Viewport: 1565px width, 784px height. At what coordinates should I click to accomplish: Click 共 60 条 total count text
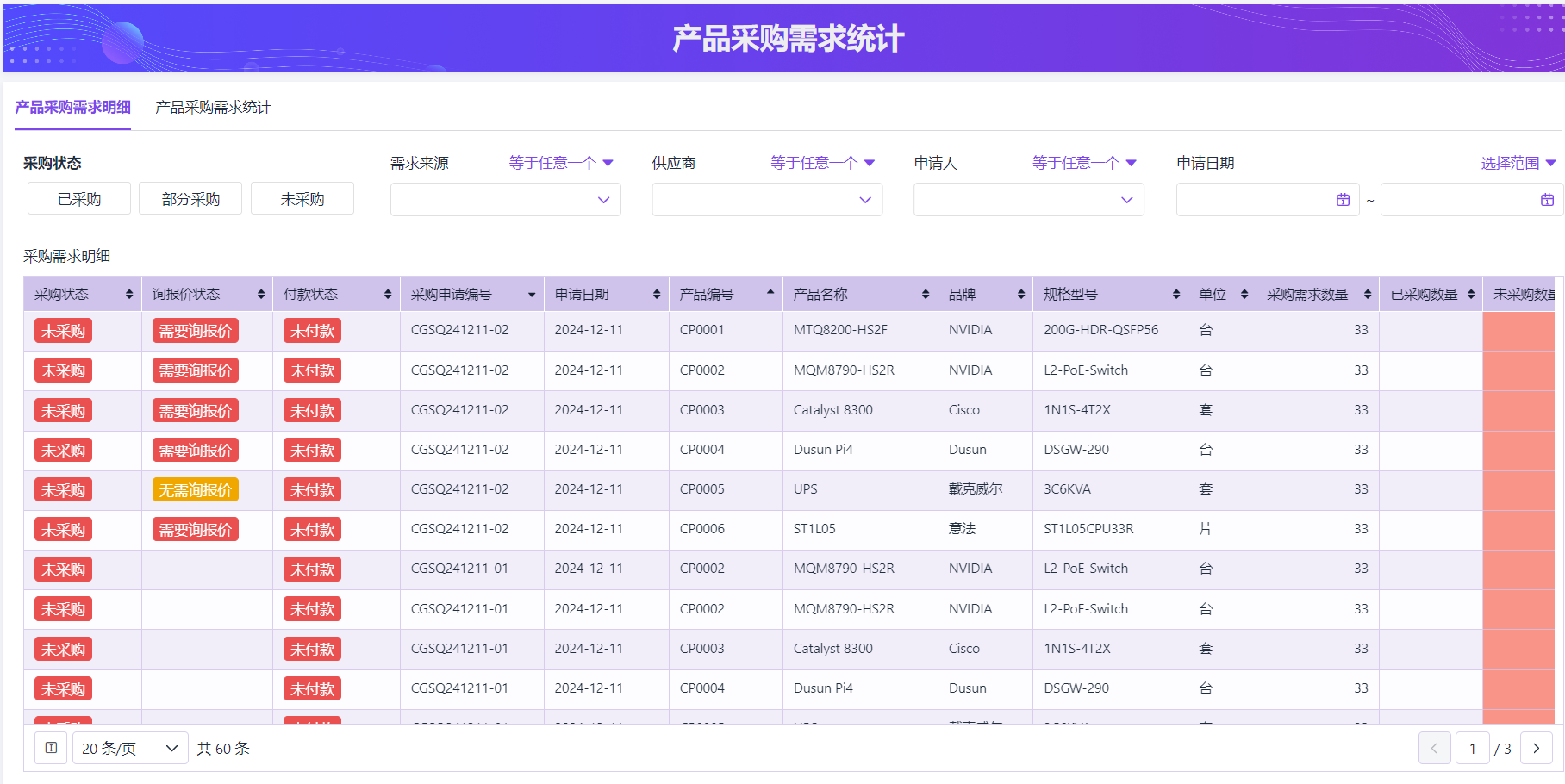pyautogui.click(x=223, y=748)
